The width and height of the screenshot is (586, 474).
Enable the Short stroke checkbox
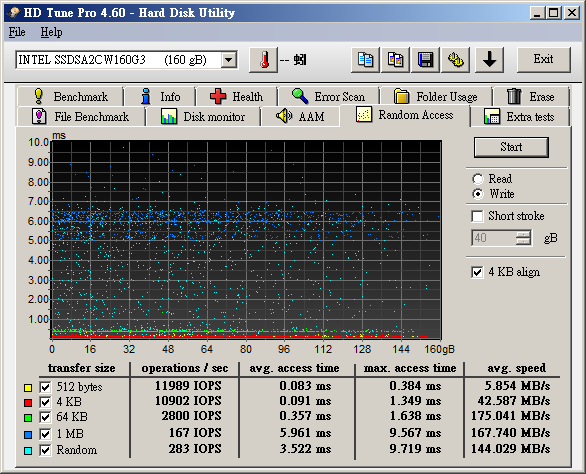[x=477, y=216]
